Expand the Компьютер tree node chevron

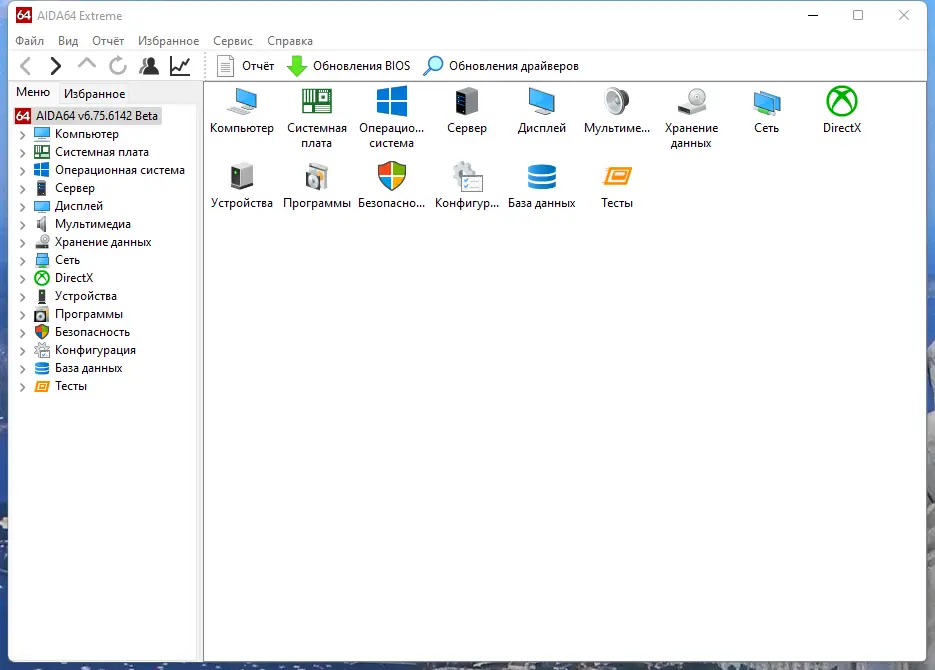pyautogui.click(x=23, y=135)
